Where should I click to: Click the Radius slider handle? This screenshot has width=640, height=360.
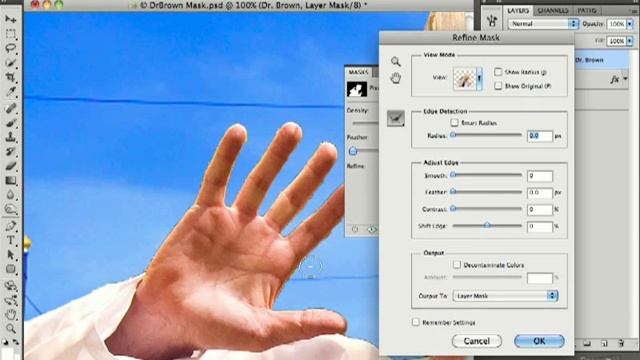pos(453,135)
